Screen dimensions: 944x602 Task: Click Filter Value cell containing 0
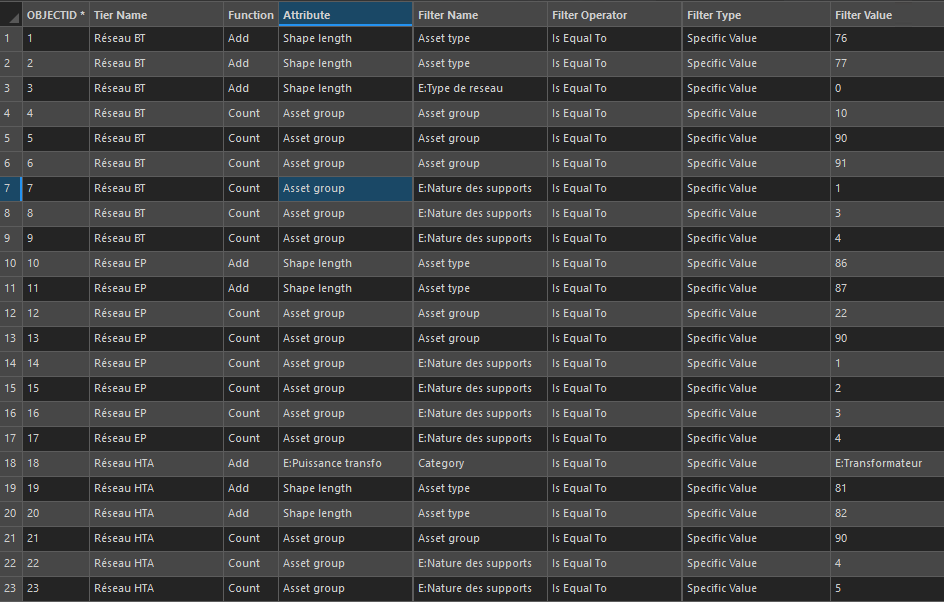(x=887, y=88)
